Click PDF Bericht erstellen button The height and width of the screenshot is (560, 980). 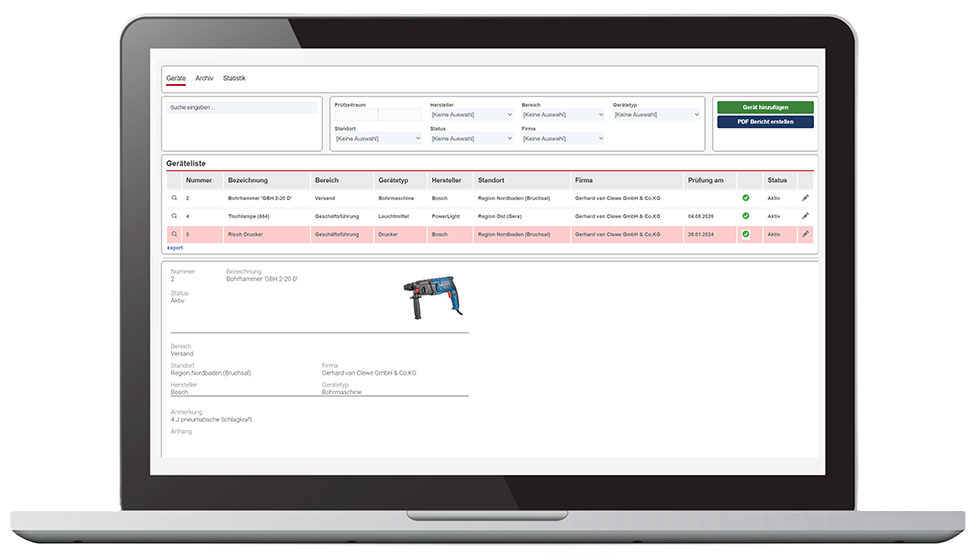coord(765,122)
